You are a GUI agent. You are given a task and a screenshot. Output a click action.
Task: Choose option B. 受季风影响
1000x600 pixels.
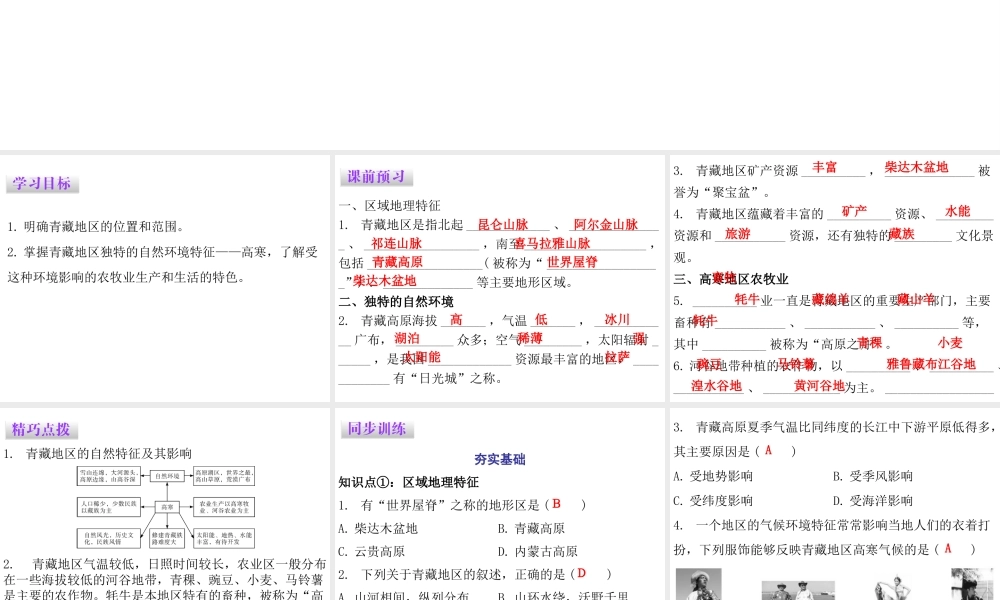(872, 476)
